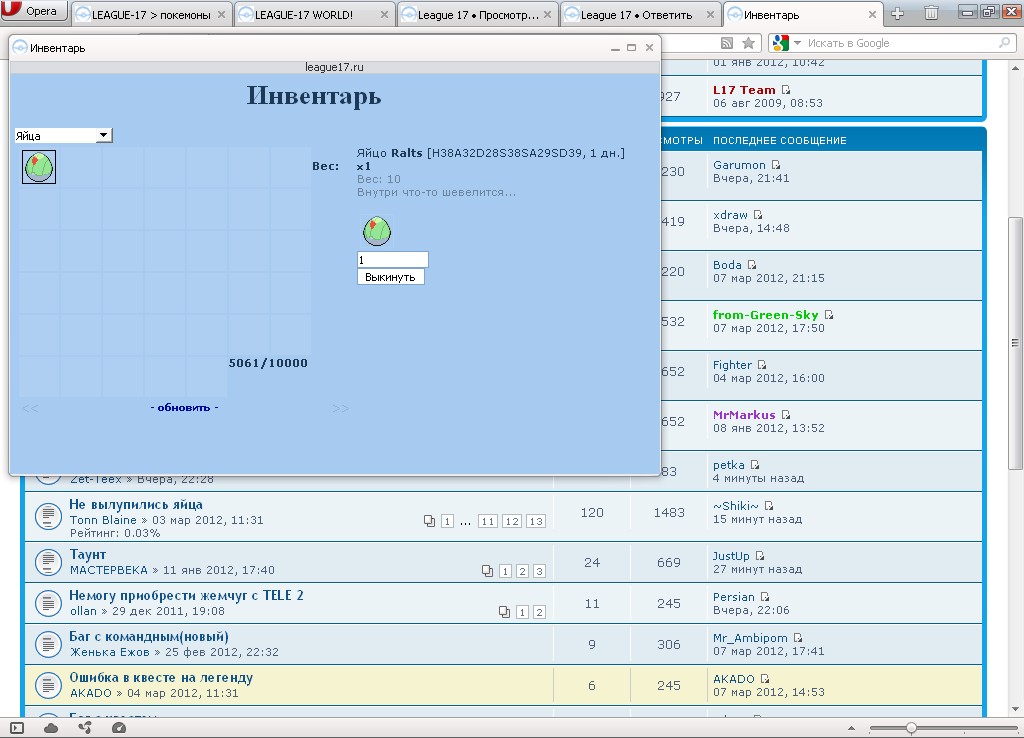Image resolution: width=1024 pixels, height=738 pixels.
Task: Go to previous inventory page <<
Action: [30, 408]
